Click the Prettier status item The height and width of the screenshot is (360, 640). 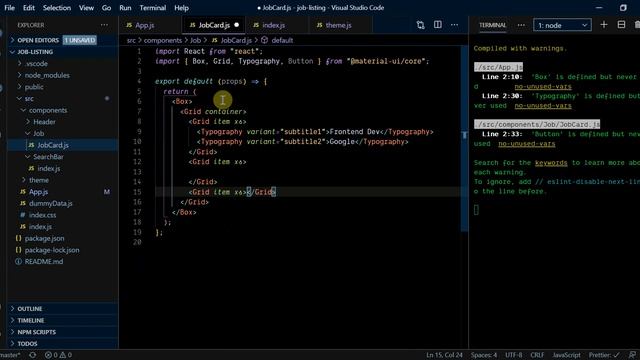pos(604,355)
